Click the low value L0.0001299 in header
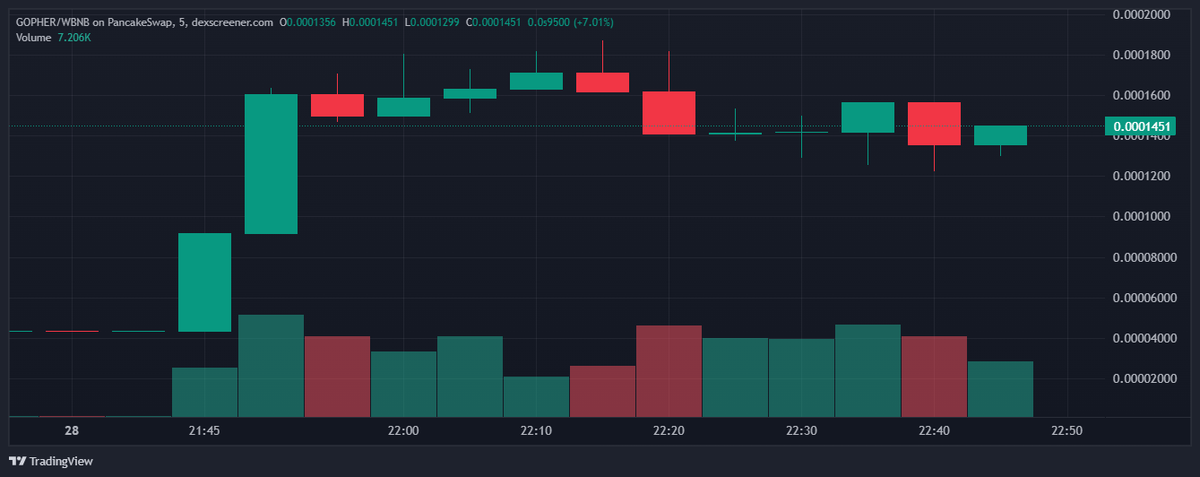Image resolution: width=1200 pixels, height=477 pixels. coord(432,22)
